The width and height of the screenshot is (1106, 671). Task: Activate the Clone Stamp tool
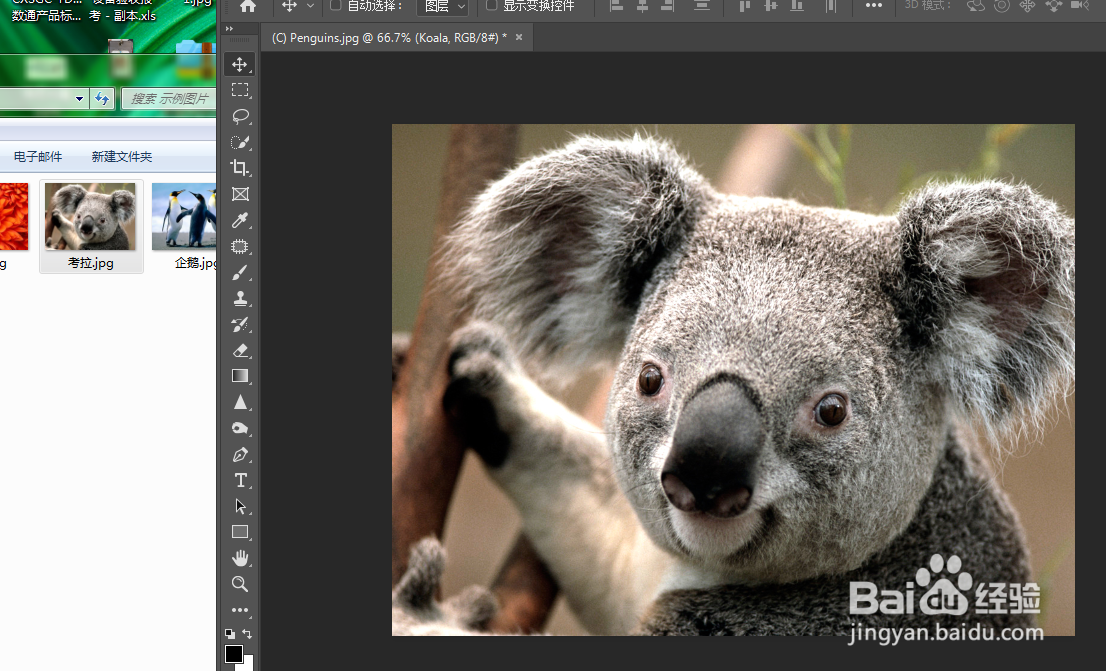pos(240,298)
